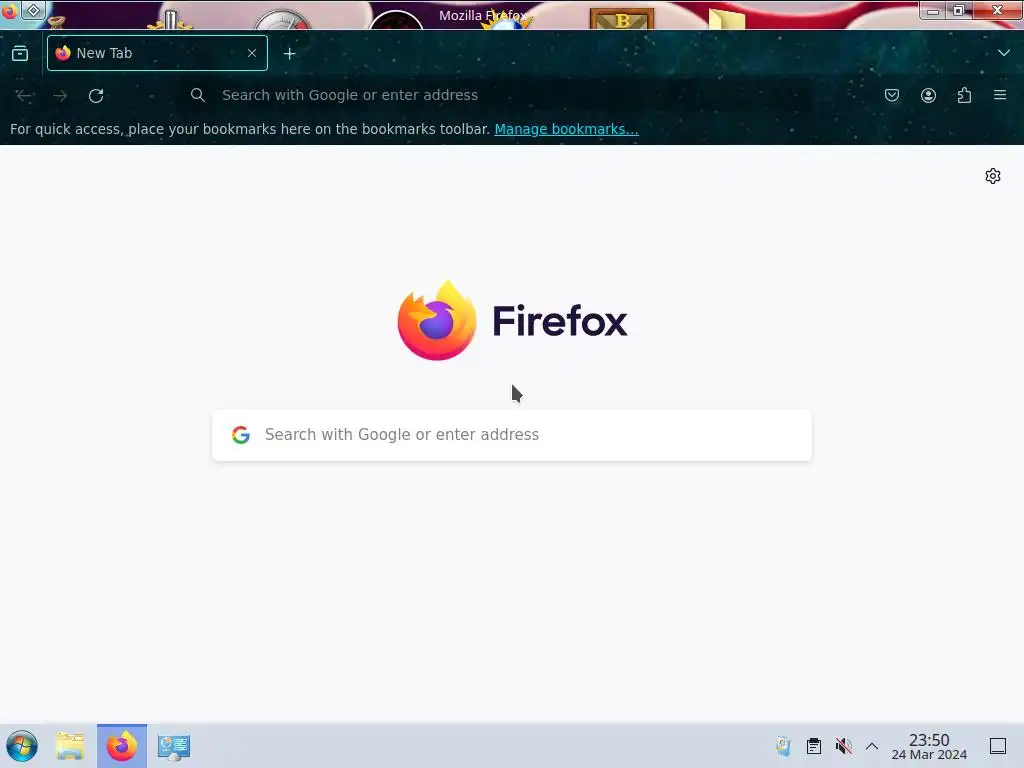Open a new tab with plus button
Image resolution: width=1024 pixels, height=768 pixels.
(289, 54)
